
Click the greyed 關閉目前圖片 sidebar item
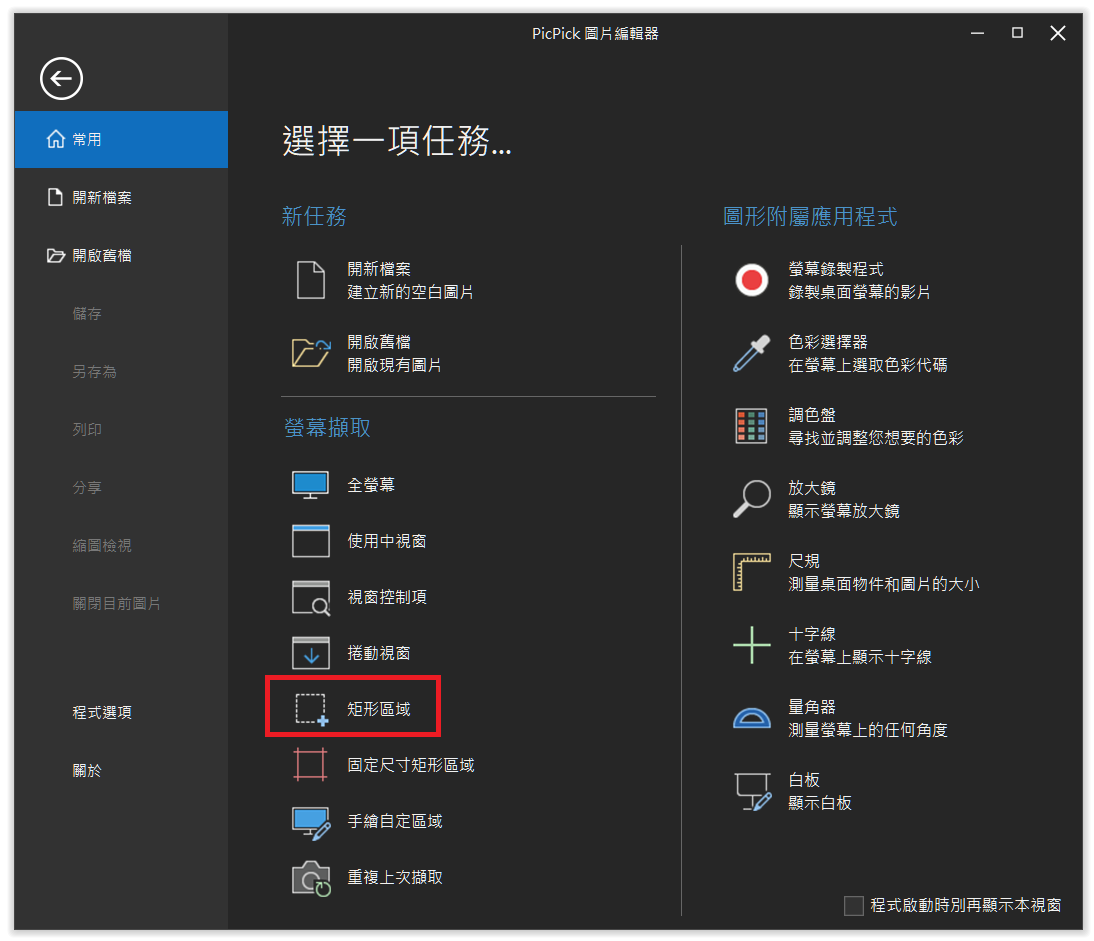coord(117,603)
